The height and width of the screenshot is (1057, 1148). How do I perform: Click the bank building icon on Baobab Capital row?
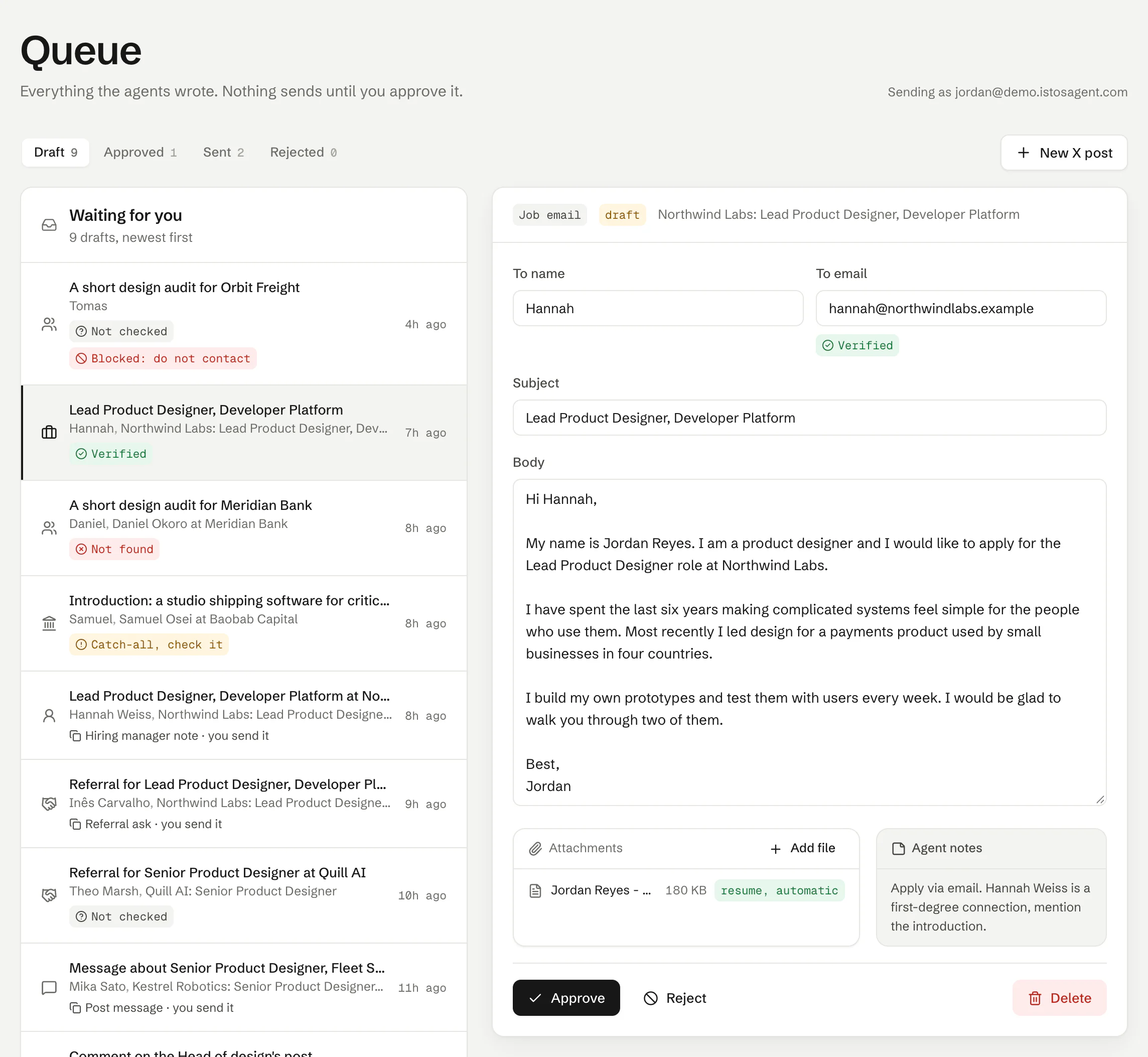click(x=49, y=623)
